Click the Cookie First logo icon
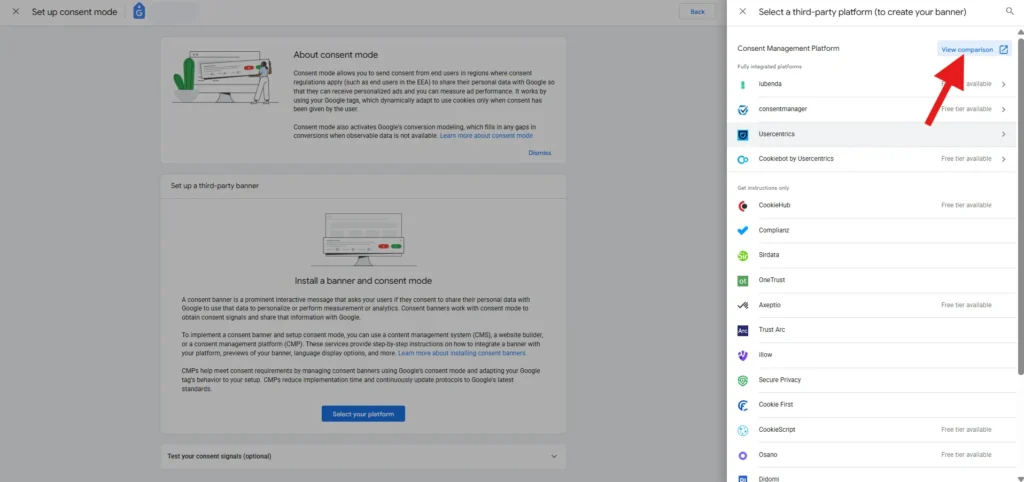1024x482 pixels. pyautogui.click(x=743, y=406)
